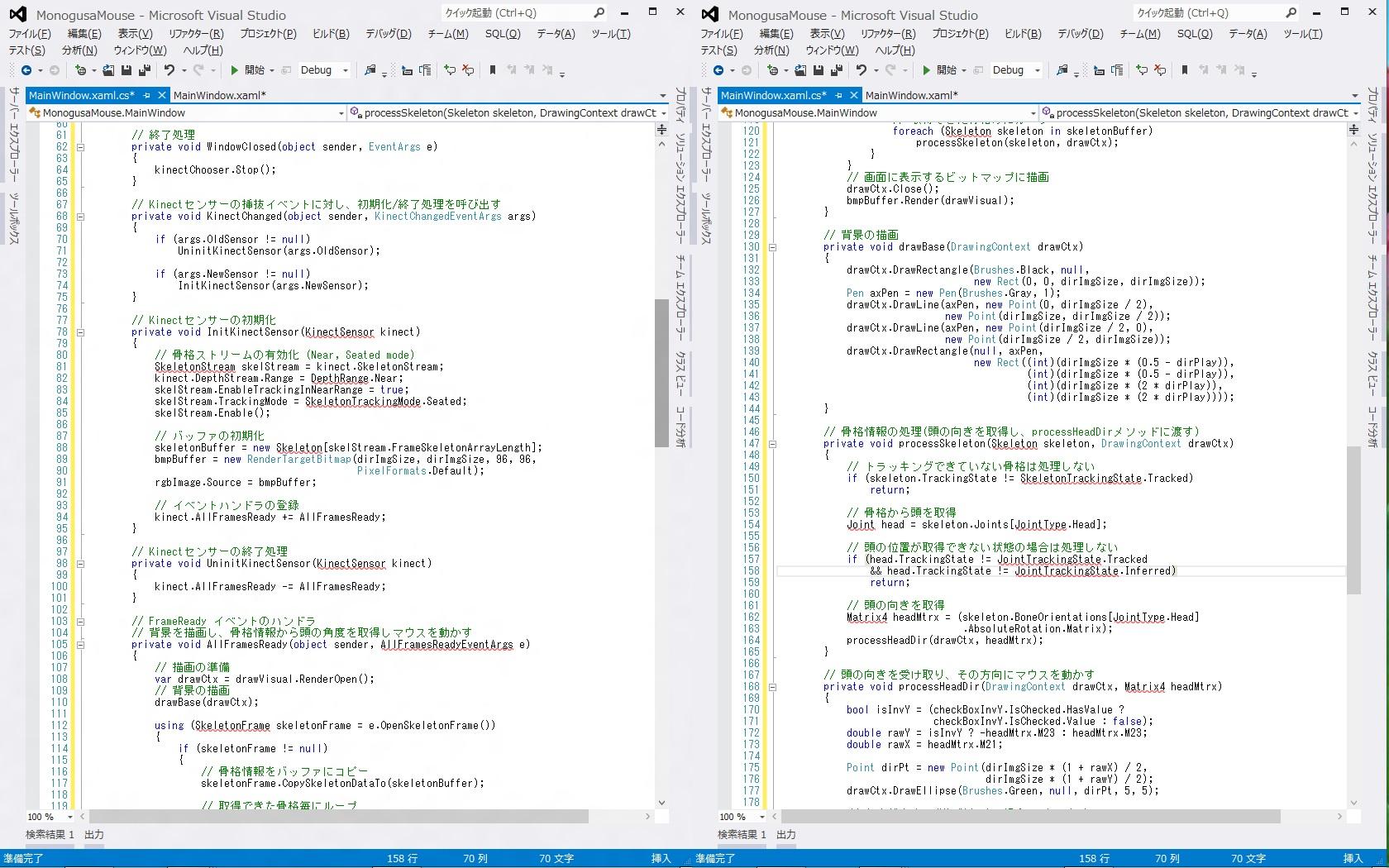Click Quick Launch search icon in right window
Image resolution: width=1389 pixels, height=868 pixels.
point(1291,12)
